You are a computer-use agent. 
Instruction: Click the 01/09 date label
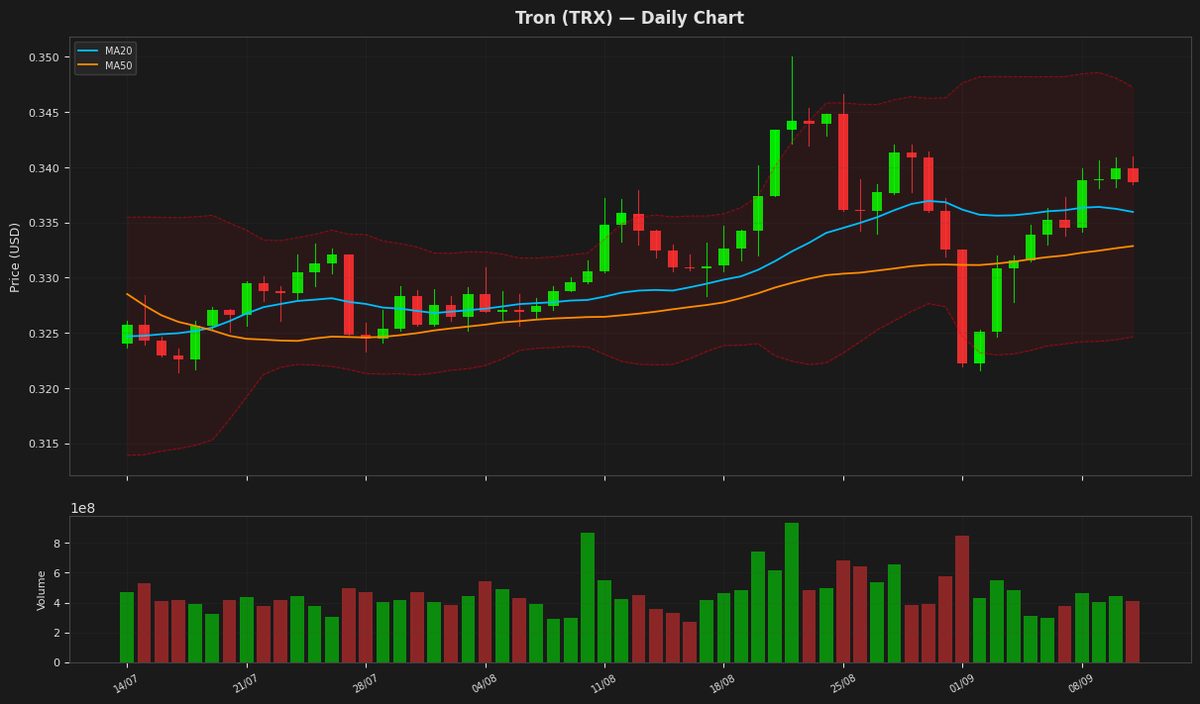961,682
